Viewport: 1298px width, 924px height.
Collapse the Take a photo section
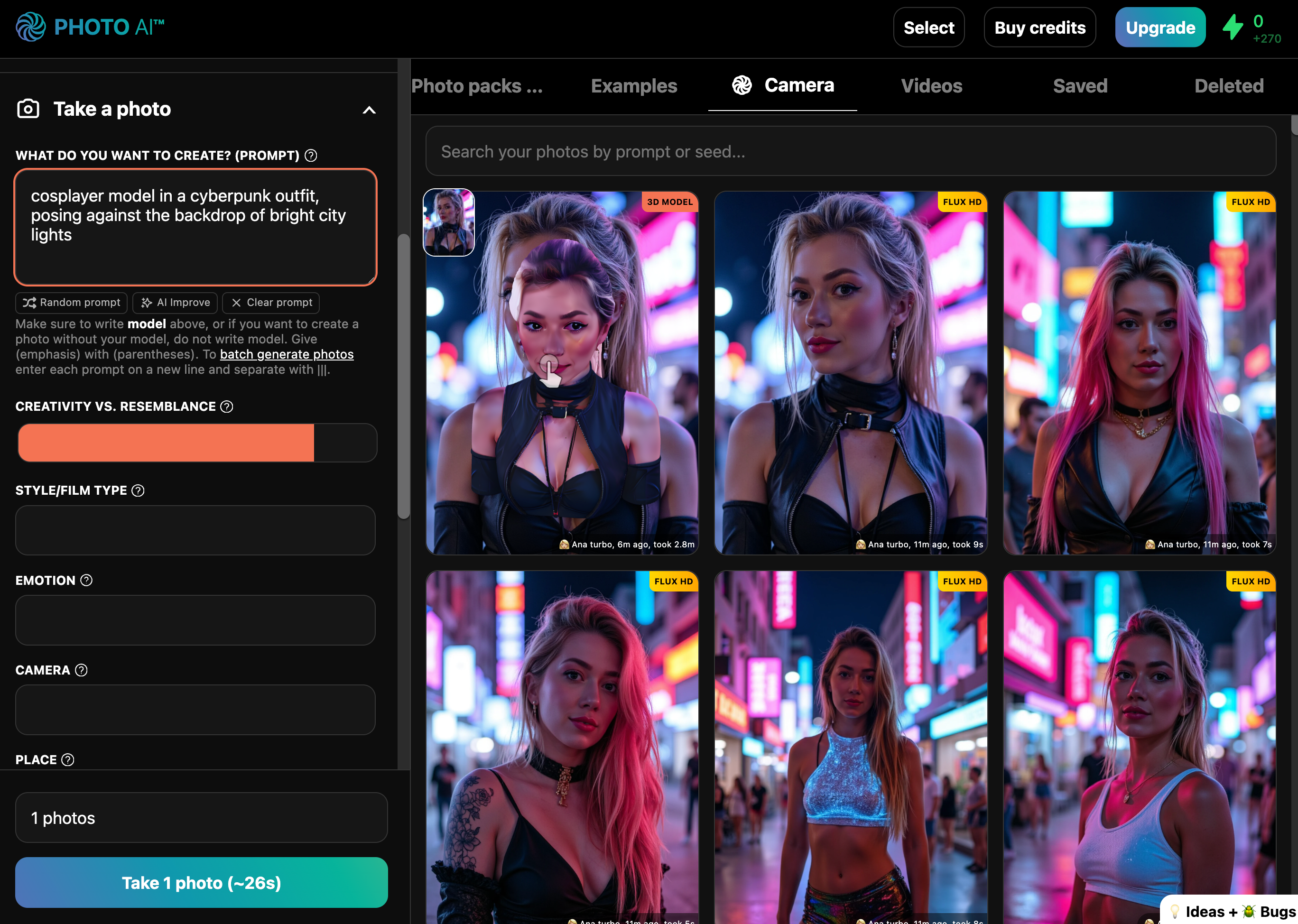(369, 110)
